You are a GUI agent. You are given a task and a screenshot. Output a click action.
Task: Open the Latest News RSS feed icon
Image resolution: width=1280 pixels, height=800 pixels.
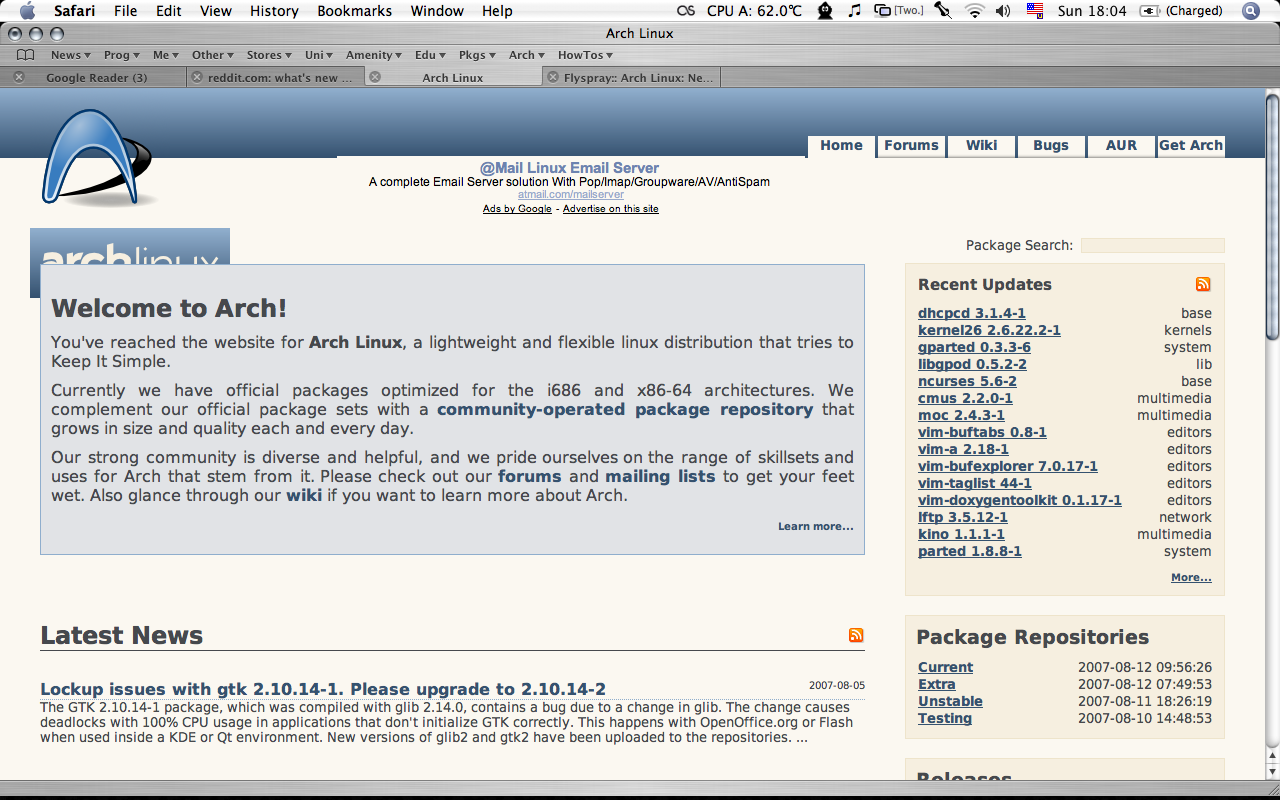click(x=856, y=635)
